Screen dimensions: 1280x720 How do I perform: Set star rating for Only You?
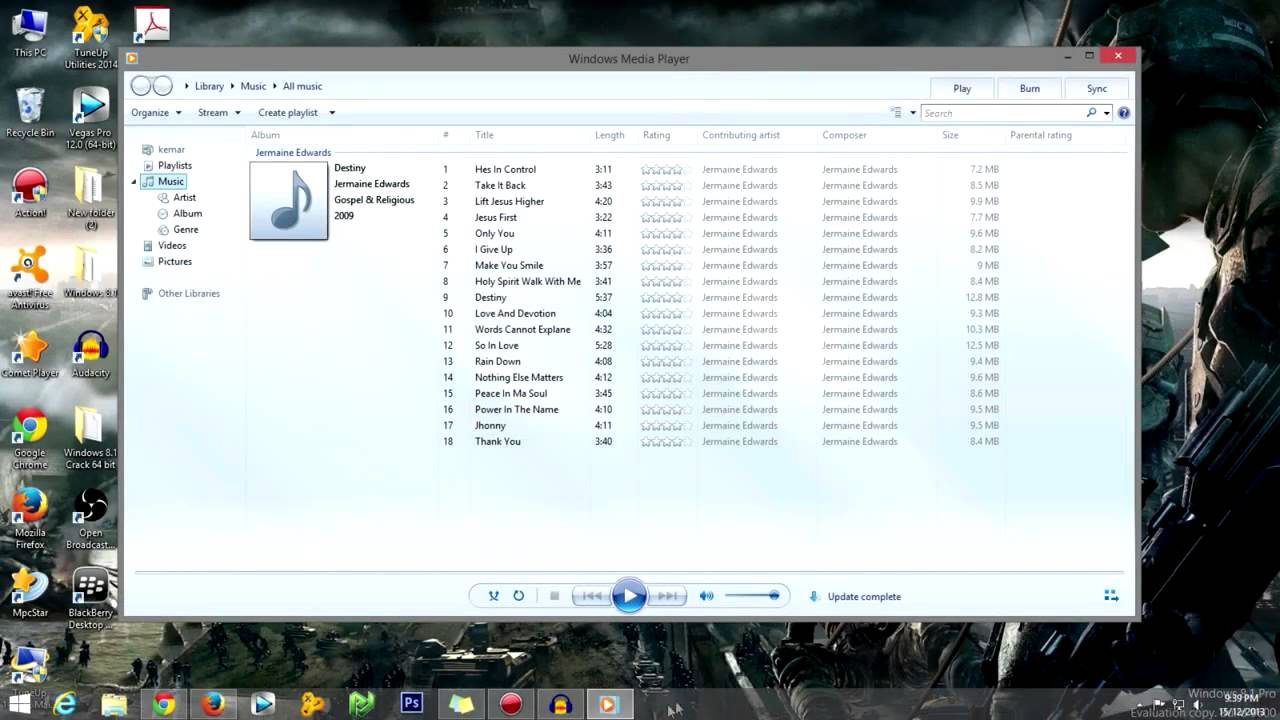[665, 233]
